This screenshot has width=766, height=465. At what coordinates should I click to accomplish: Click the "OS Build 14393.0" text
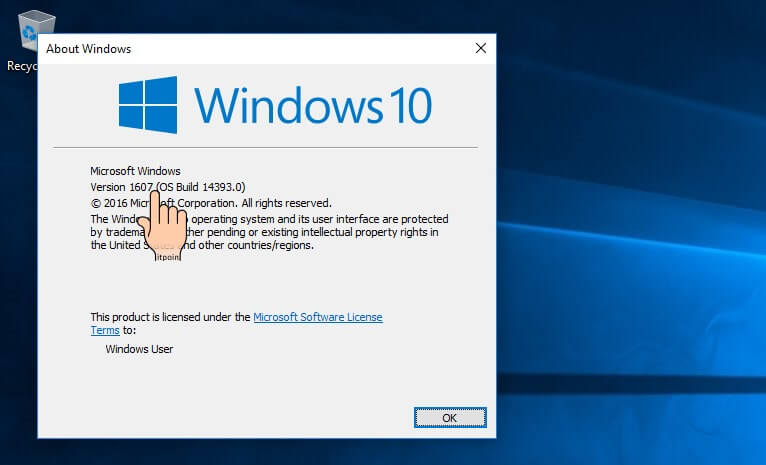coord(201,187)
